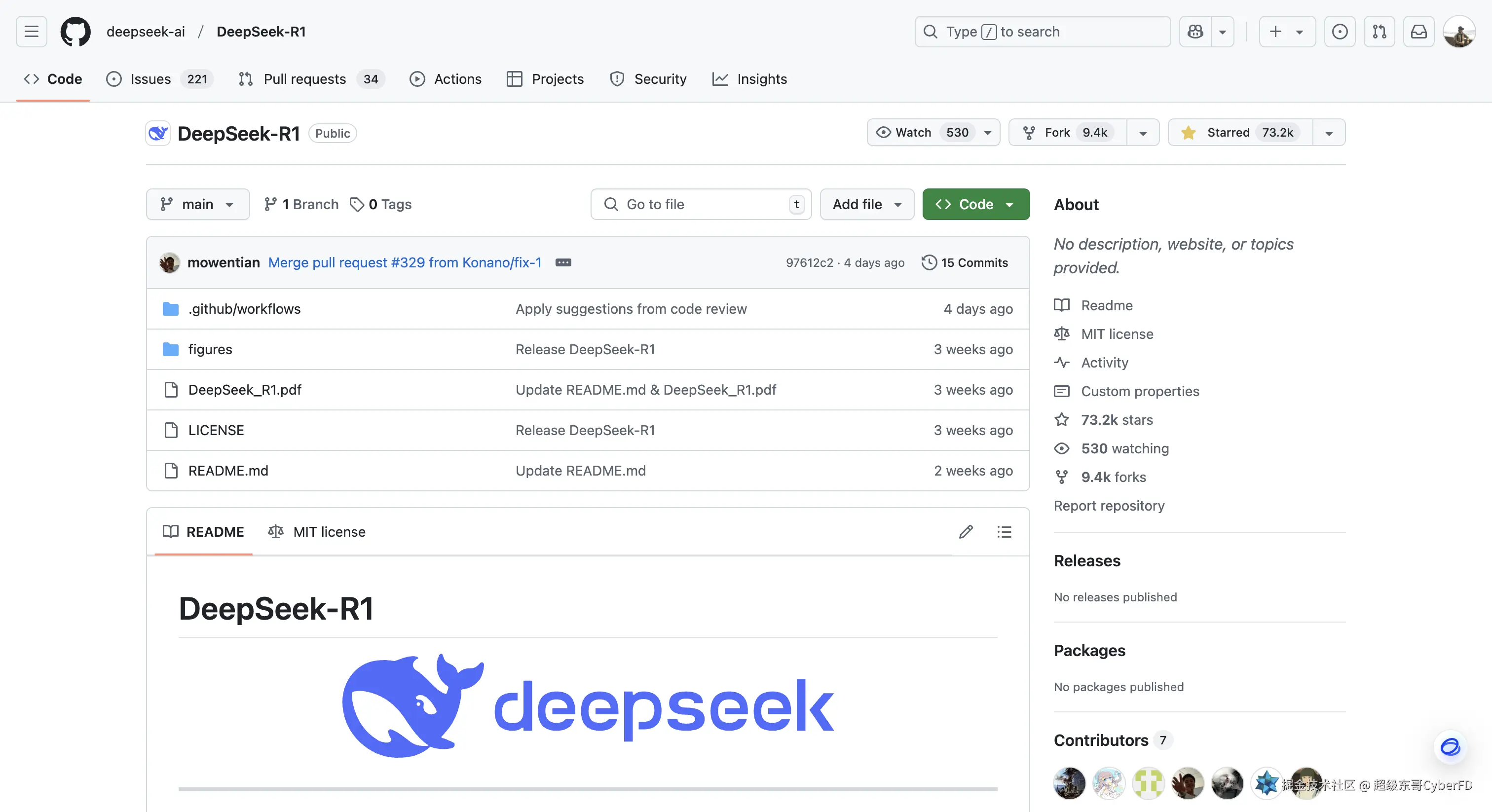Open the Copilot chat icon
Viewport: 1492px width, 812px height.
1195,31
